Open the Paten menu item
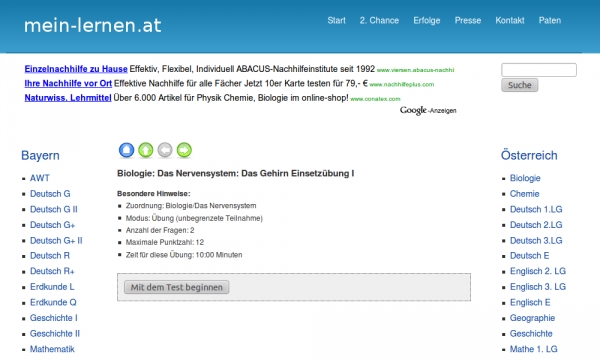 tap(550, 21)
